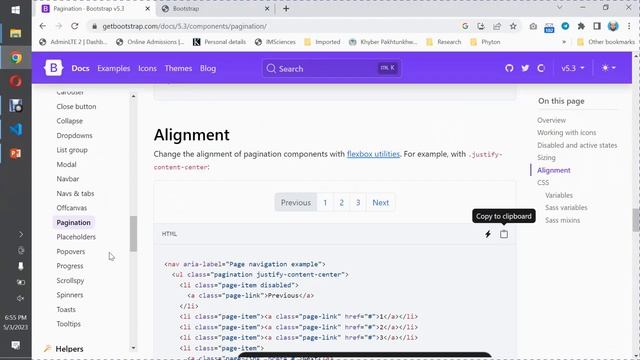Open Research bookmarks folder

443,42
